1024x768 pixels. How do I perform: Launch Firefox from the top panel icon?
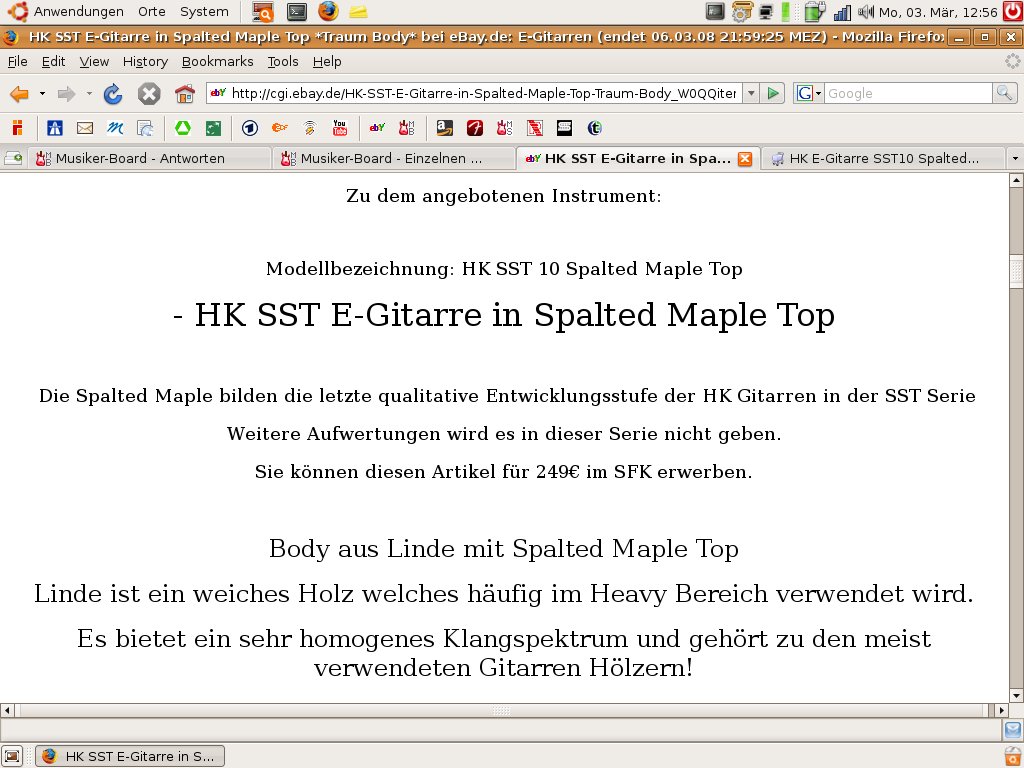(x=328, y=11)
